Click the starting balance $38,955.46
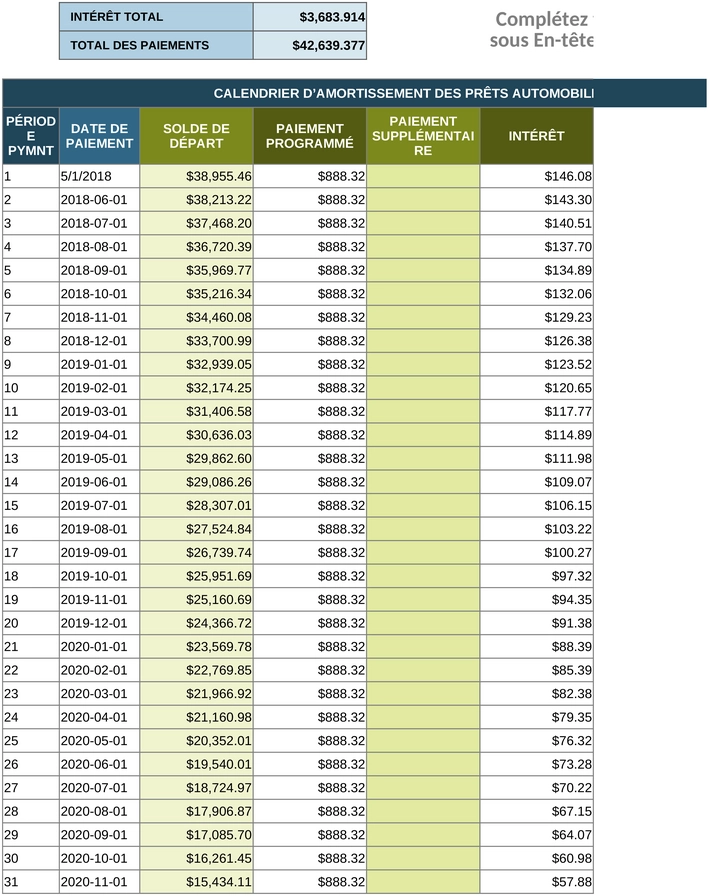 click(x=196, y=176)
